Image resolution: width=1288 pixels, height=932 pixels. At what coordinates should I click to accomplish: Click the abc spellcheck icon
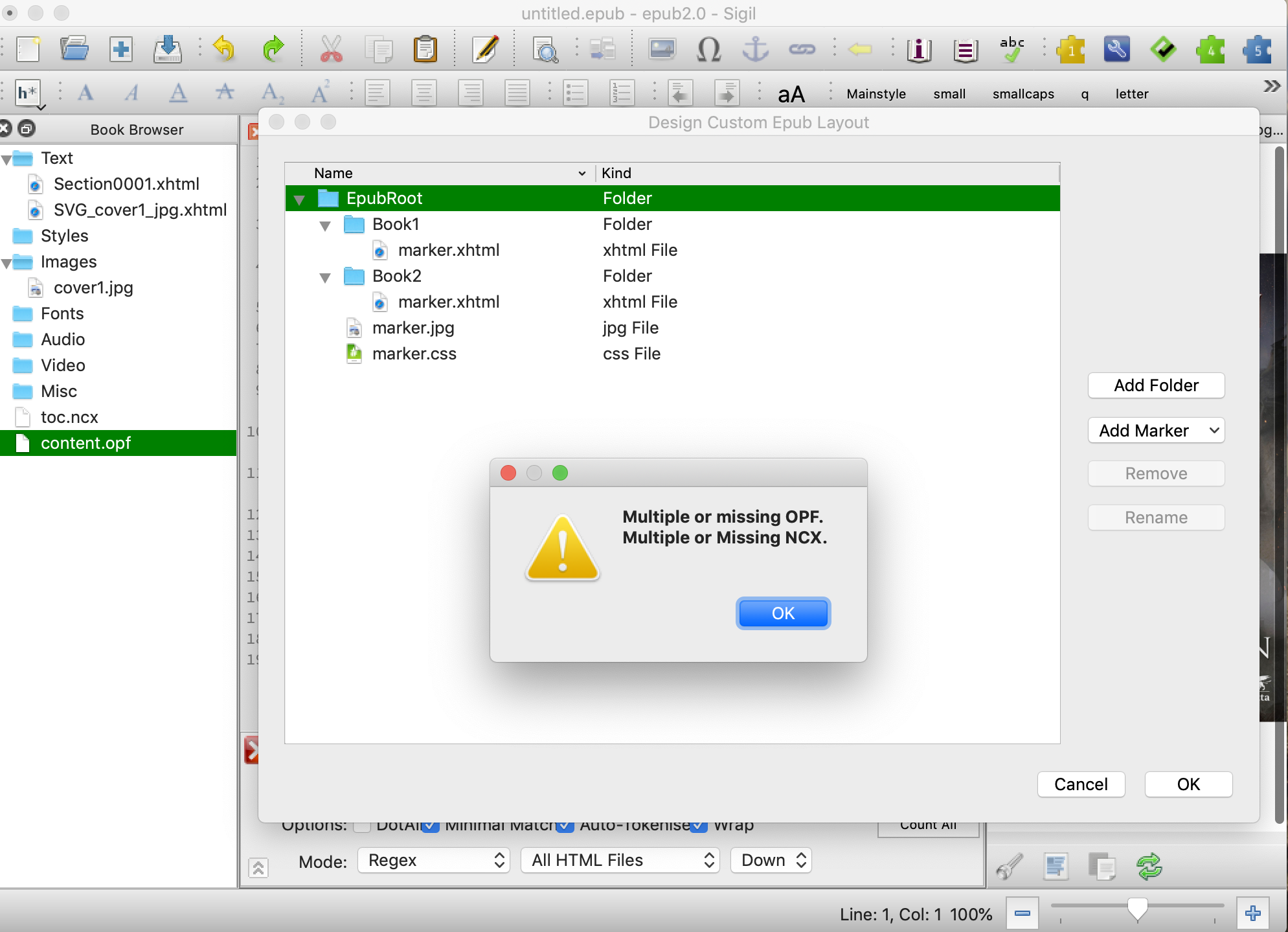tap(1011, 49)
